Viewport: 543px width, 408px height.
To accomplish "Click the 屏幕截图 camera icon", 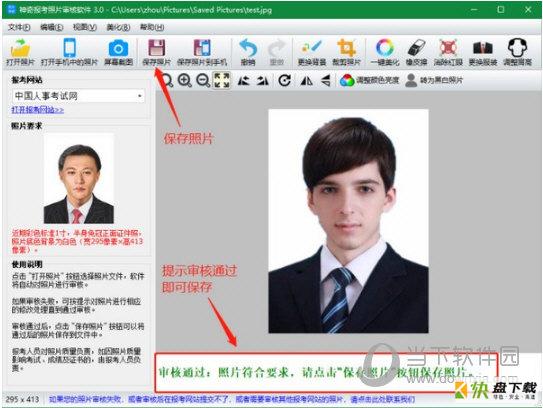I will pos(118,48).
